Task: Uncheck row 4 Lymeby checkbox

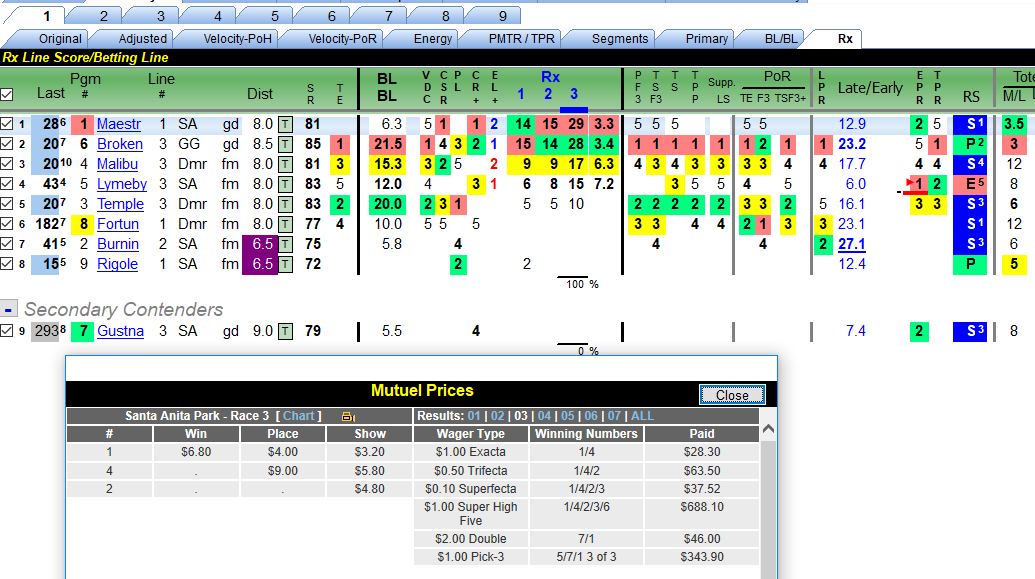Action: click(7, 184)
